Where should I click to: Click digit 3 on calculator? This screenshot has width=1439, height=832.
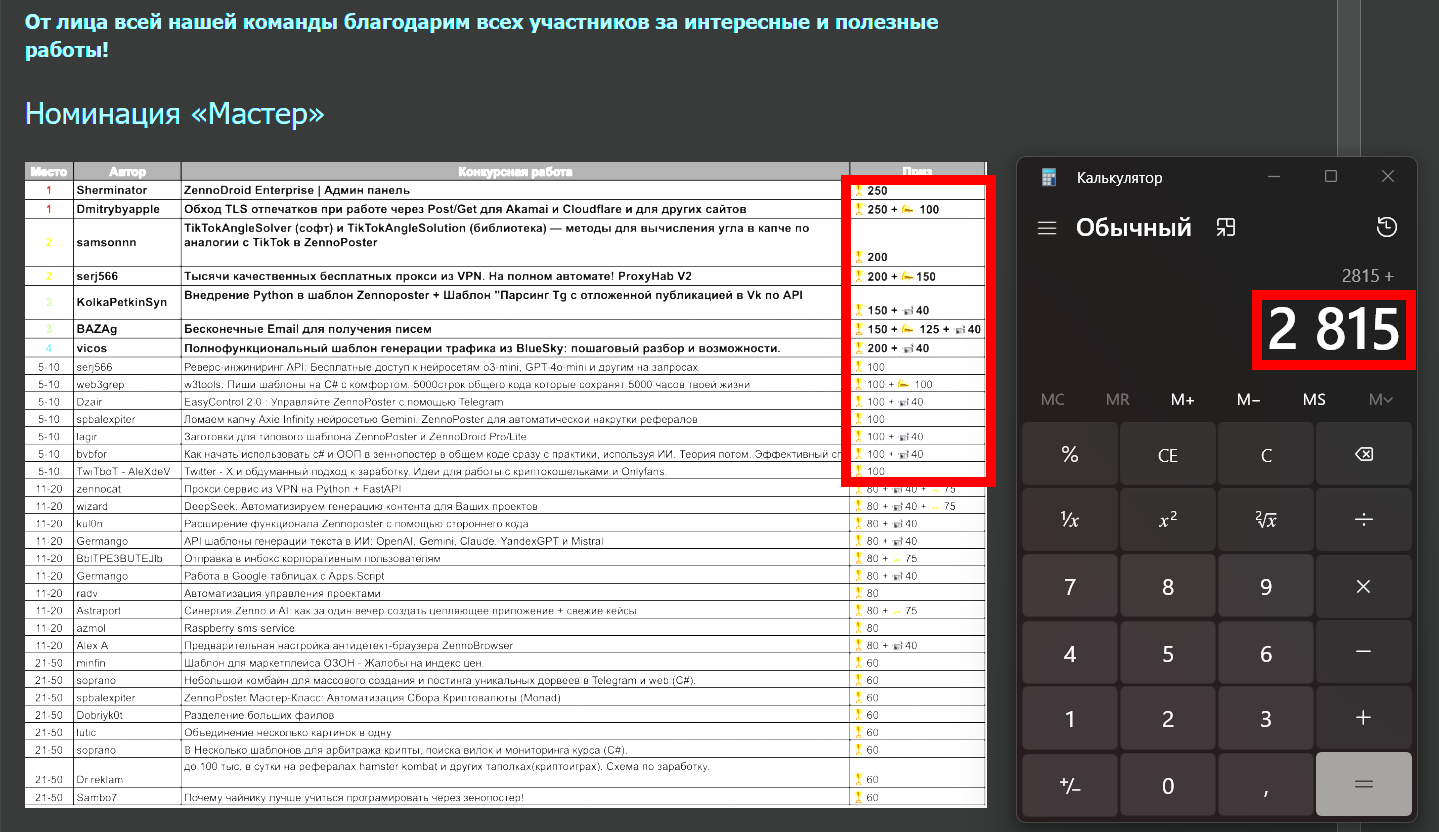[1265, 718]
